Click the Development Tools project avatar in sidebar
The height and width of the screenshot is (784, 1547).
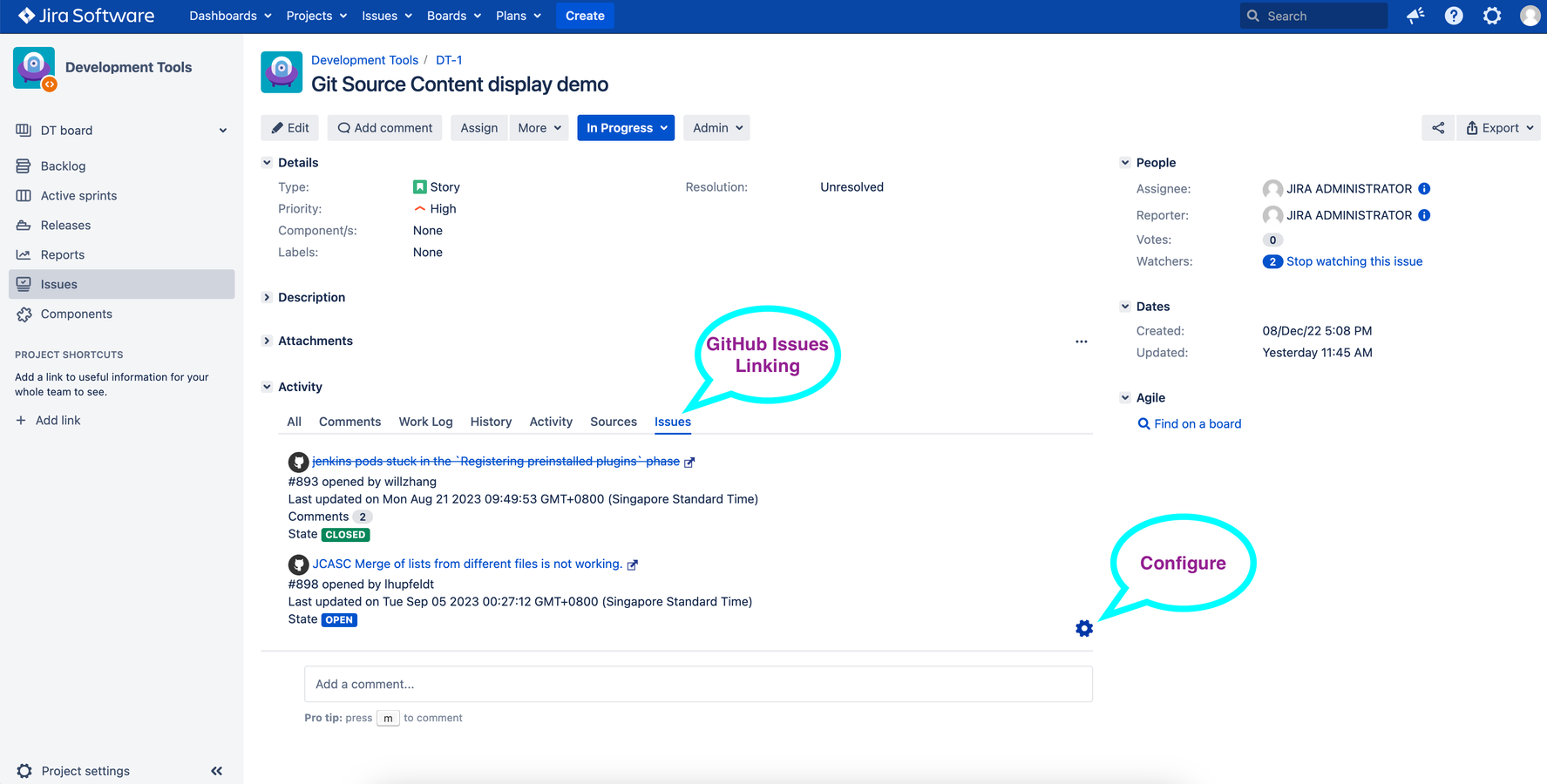[x=35, y=68]
